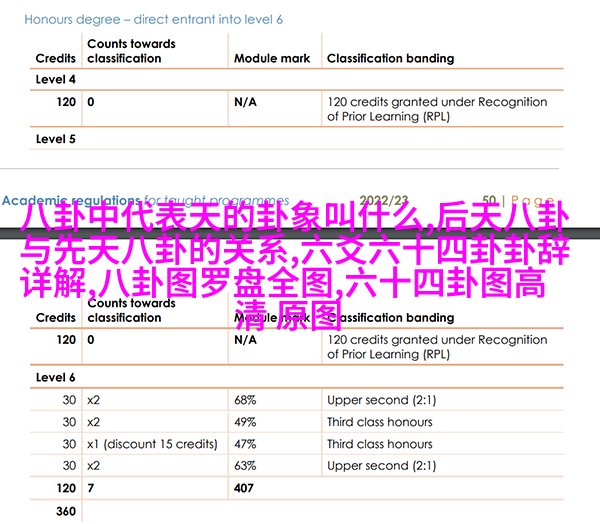Select the 'Level 5' row label
This screenshot has width=600, height=524.
pos(55,139)
